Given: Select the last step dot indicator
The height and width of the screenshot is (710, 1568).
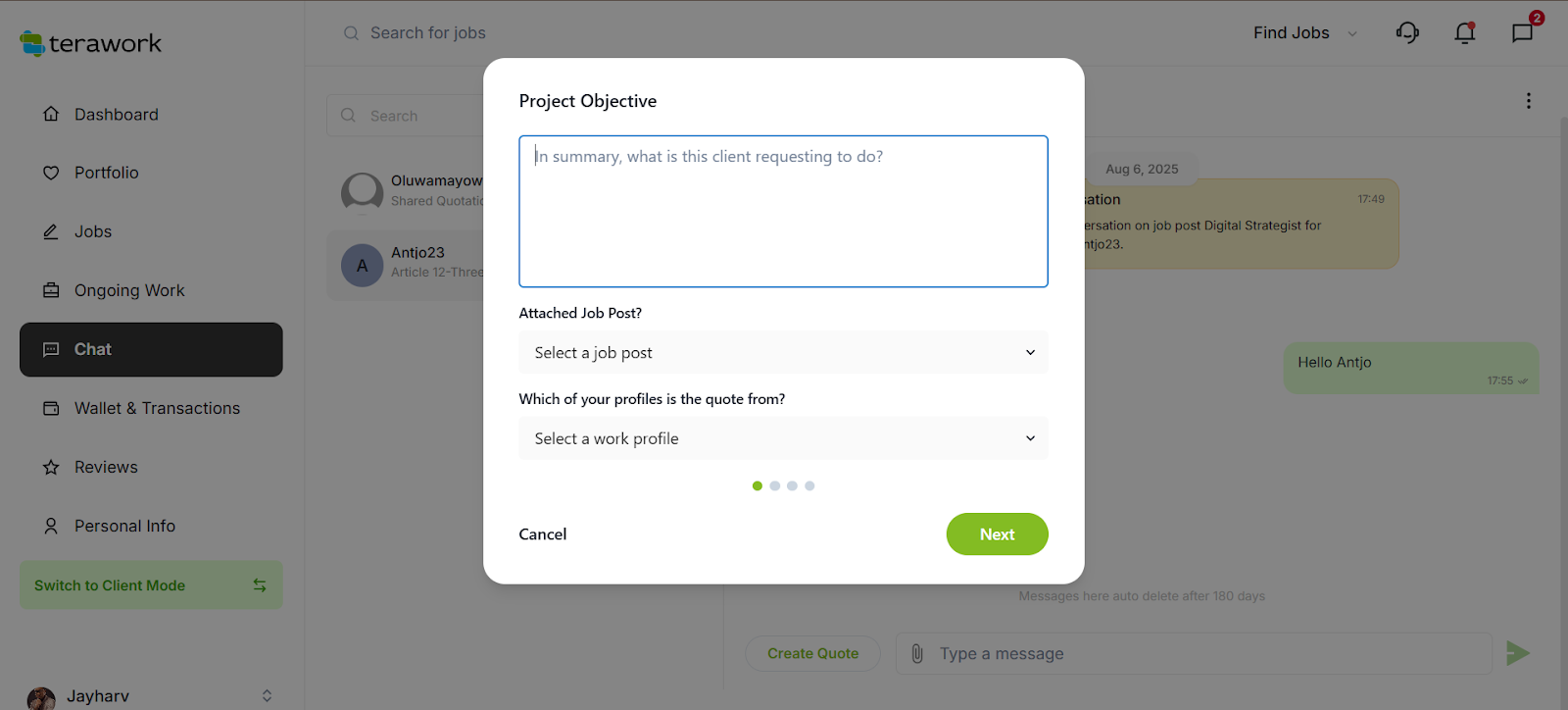Looking at the screenshot, I should (809, 485).
